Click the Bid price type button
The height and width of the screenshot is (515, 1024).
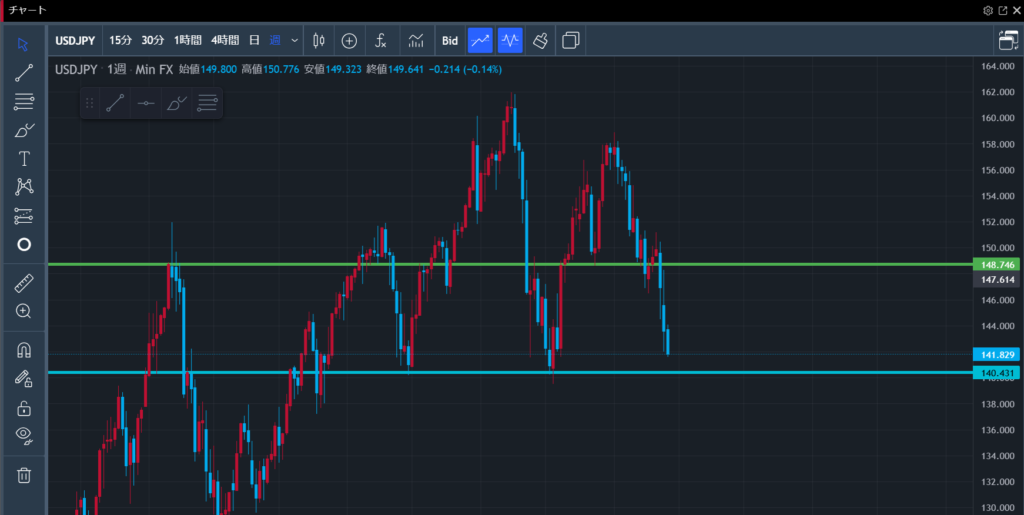450,40
